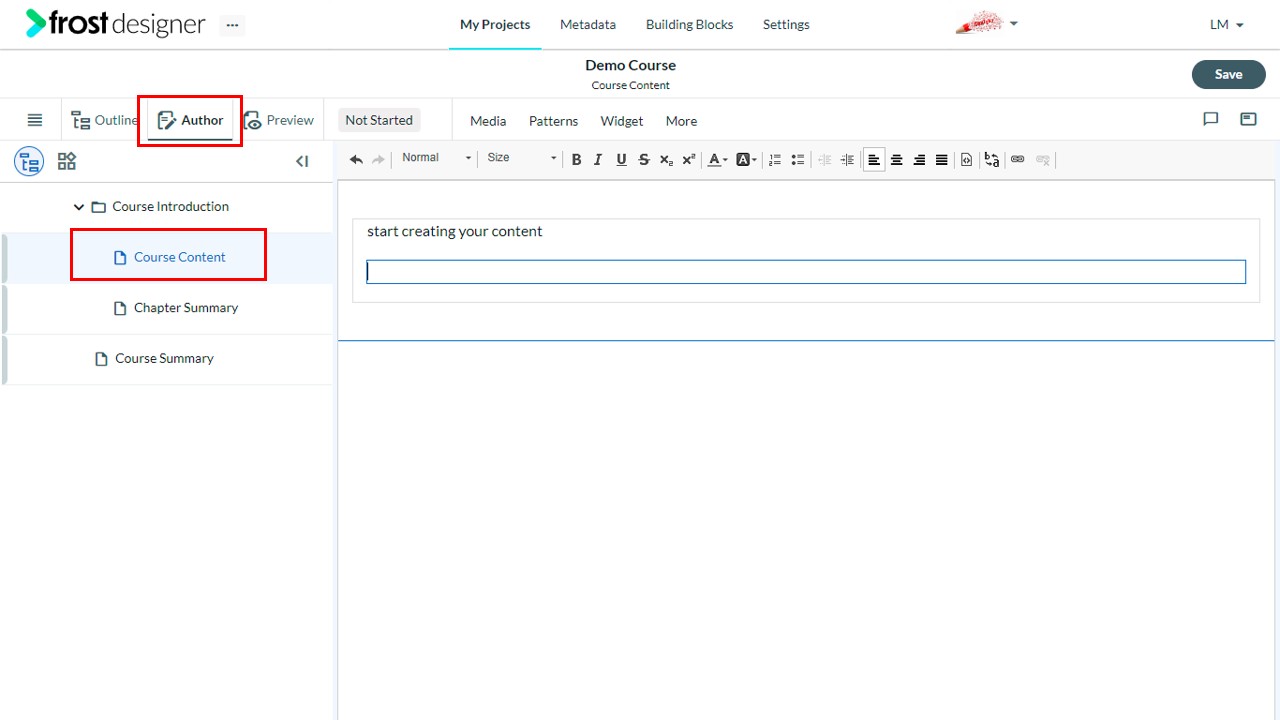Click the insert link icon
1280x720 pixels.
point(1018,159)
